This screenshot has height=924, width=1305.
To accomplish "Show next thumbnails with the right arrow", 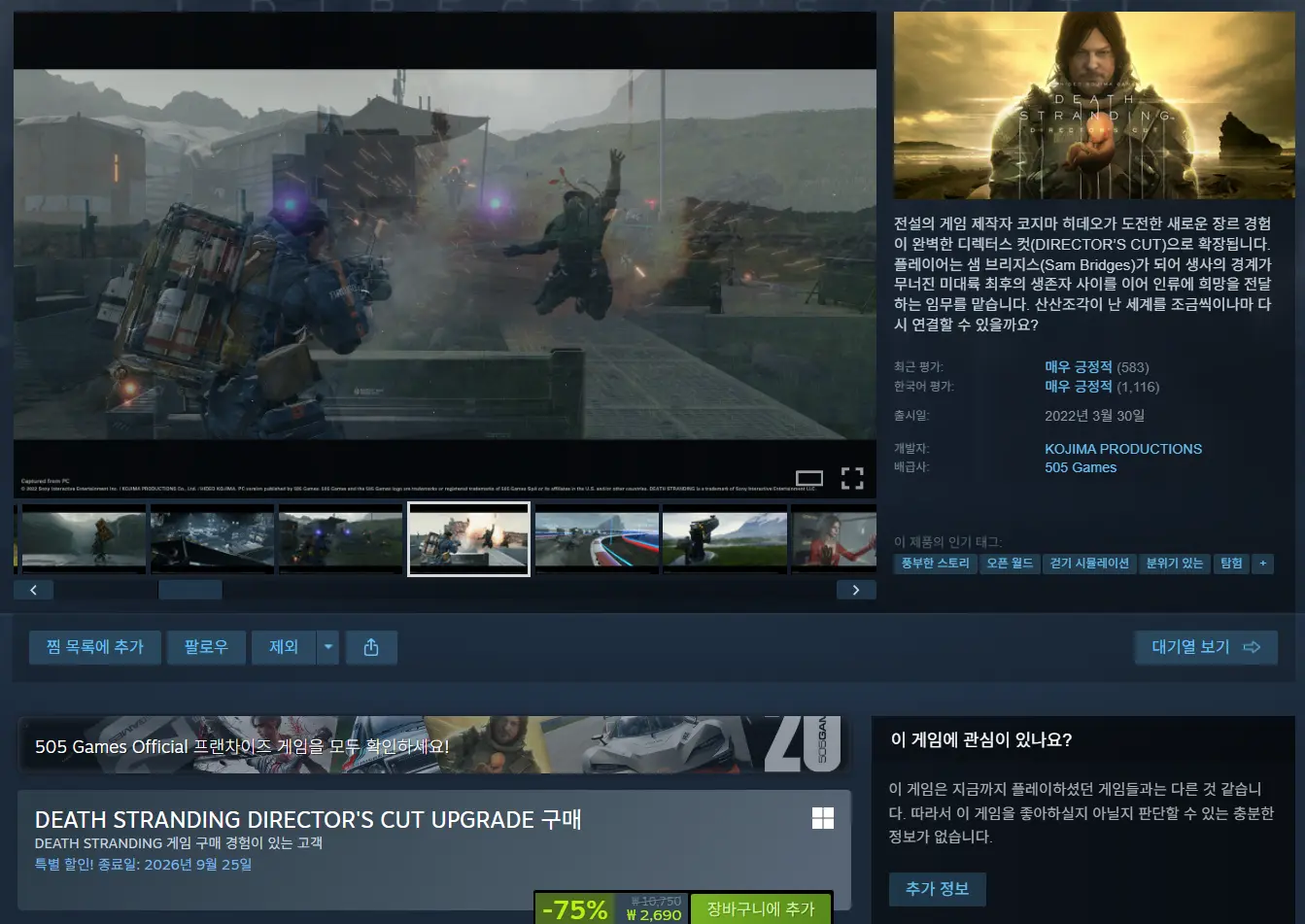I will (856, 590).
